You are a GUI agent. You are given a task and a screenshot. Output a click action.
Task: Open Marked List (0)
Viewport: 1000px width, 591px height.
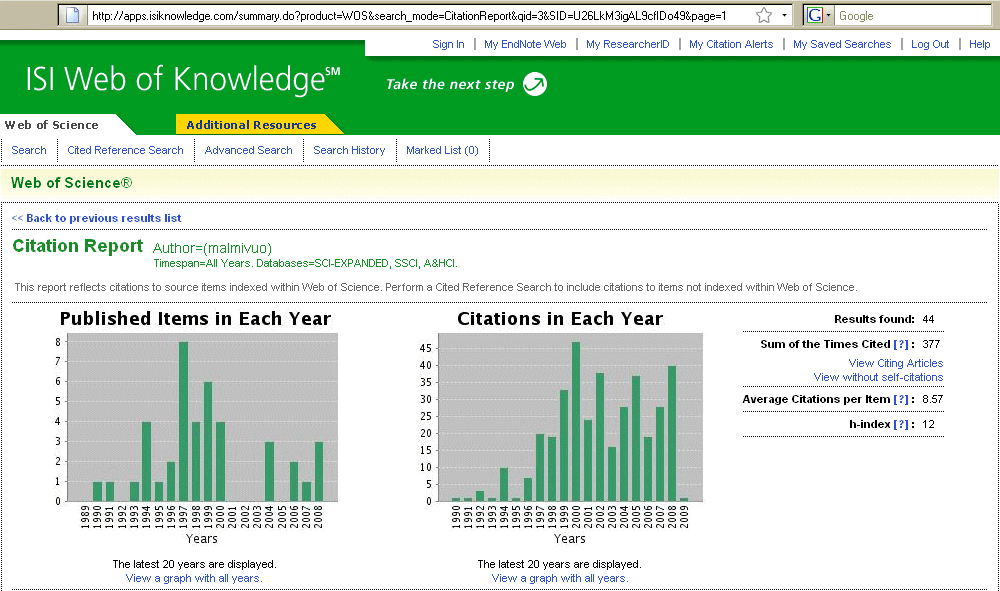(x=442, y=150)
